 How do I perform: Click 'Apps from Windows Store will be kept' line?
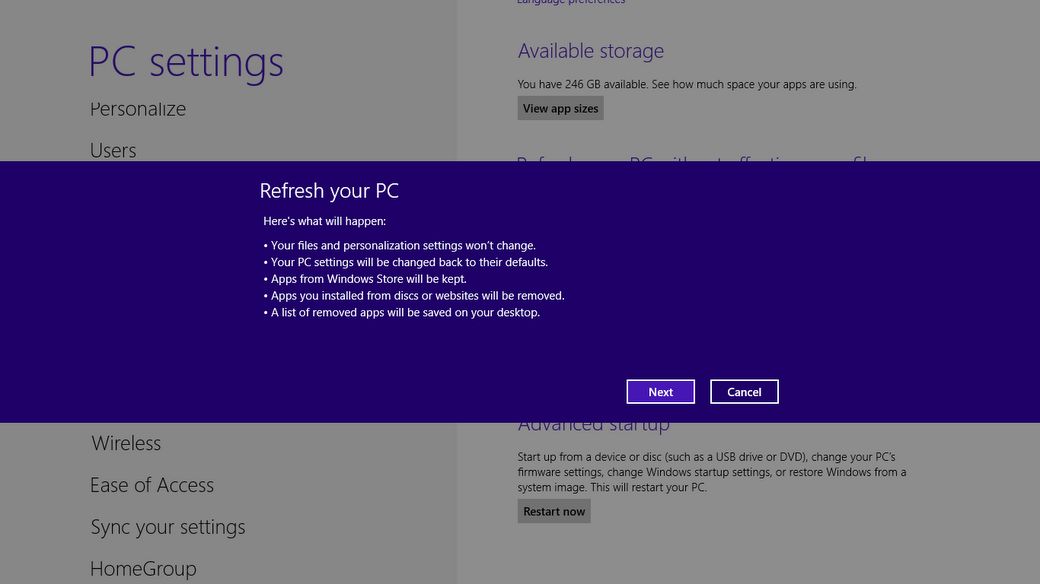(x=365, y=279)
